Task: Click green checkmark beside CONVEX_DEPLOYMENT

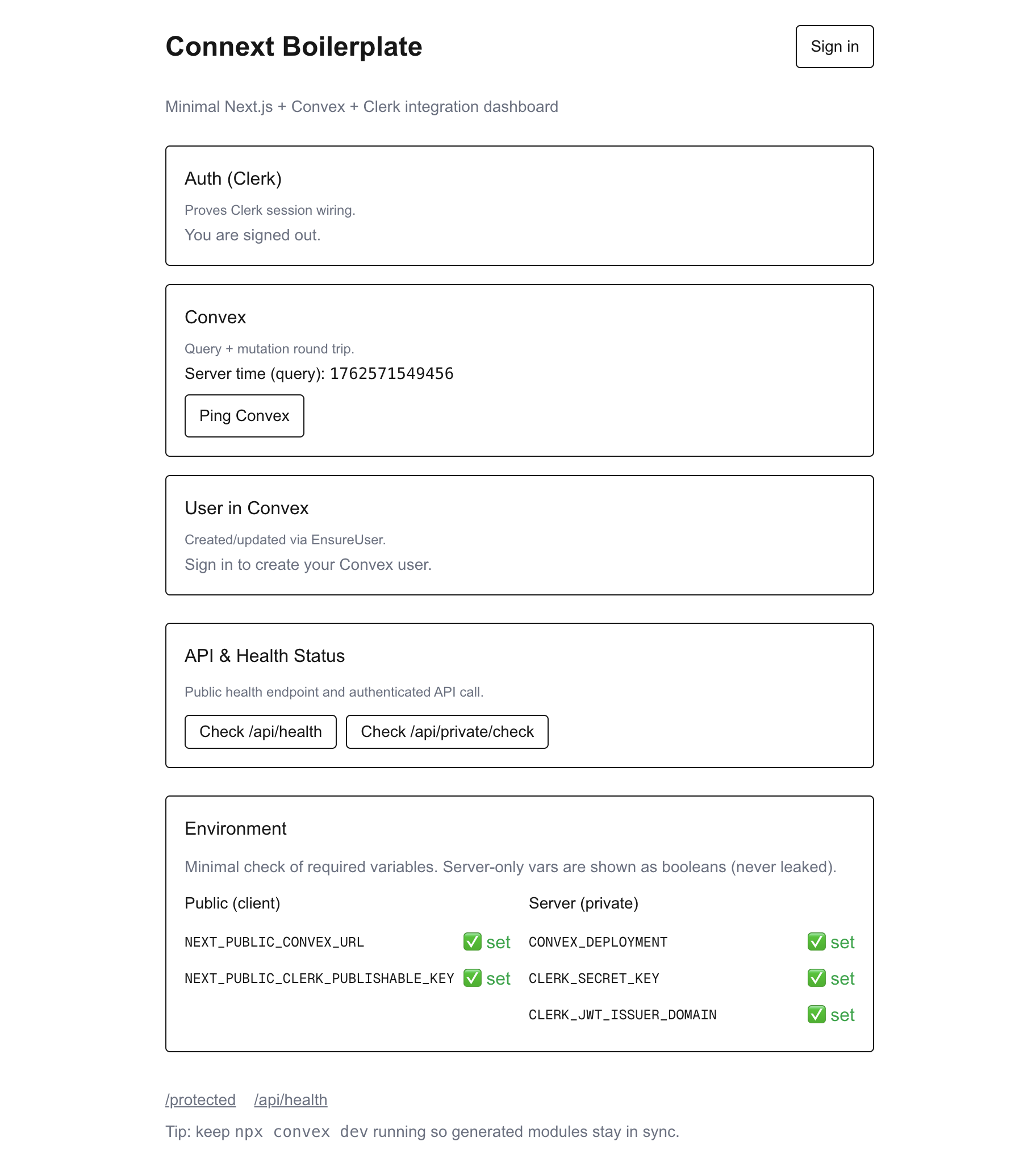Action: point(816,941)
